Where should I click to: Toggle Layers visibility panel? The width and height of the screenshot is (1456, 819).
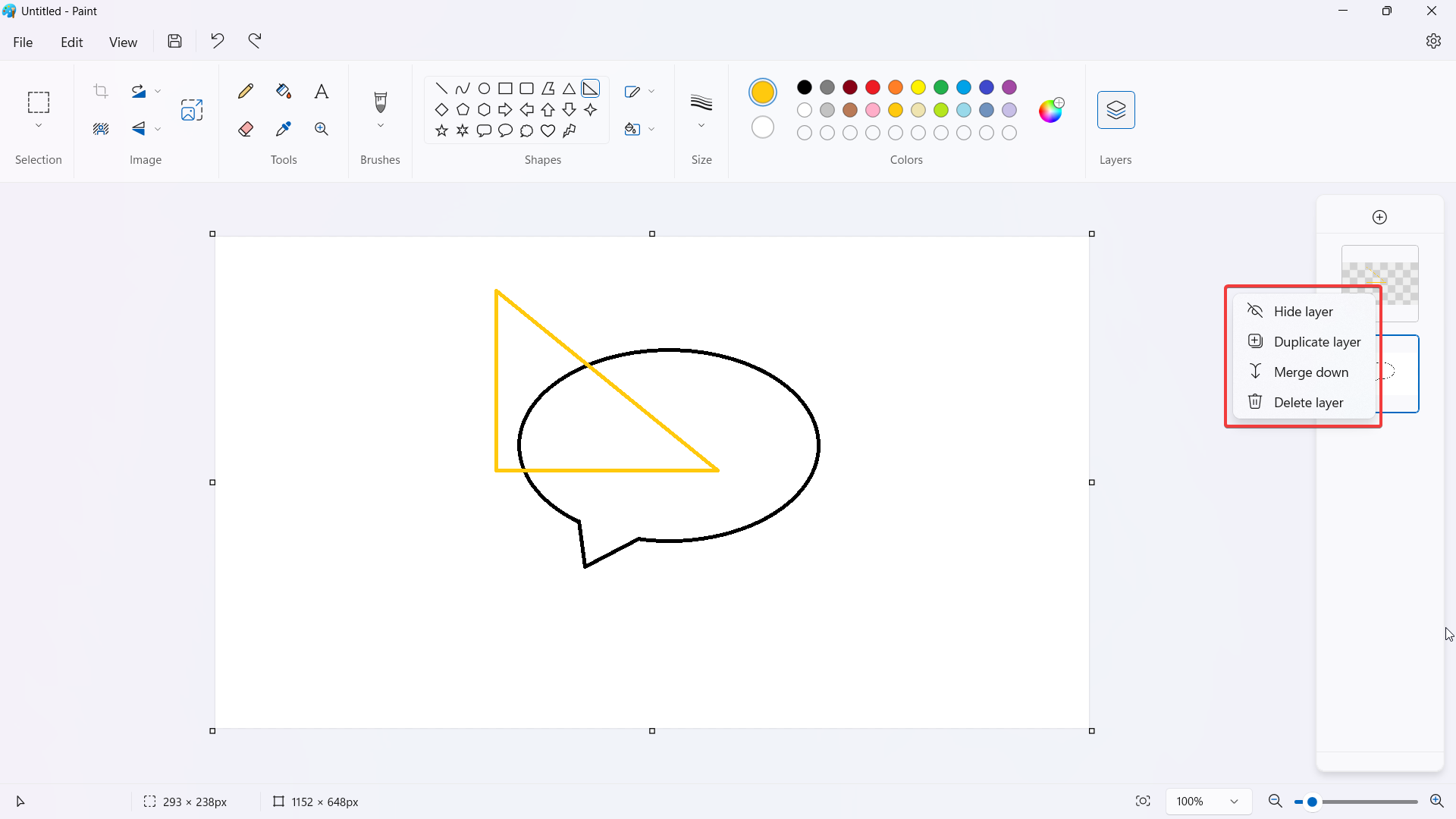tap(1116, 110)
